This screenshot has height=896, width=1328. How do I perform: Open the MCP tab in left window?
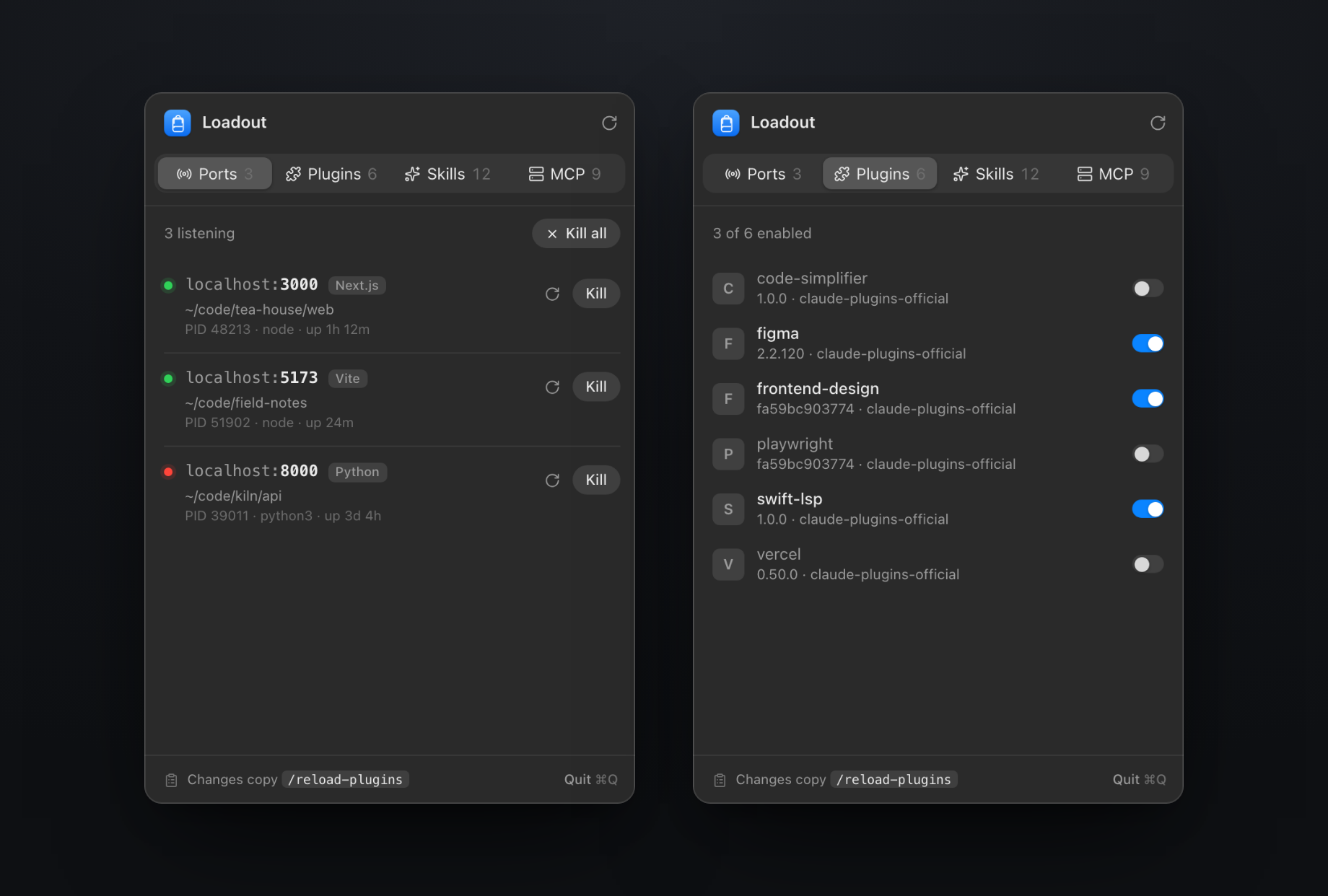(564, 174)
